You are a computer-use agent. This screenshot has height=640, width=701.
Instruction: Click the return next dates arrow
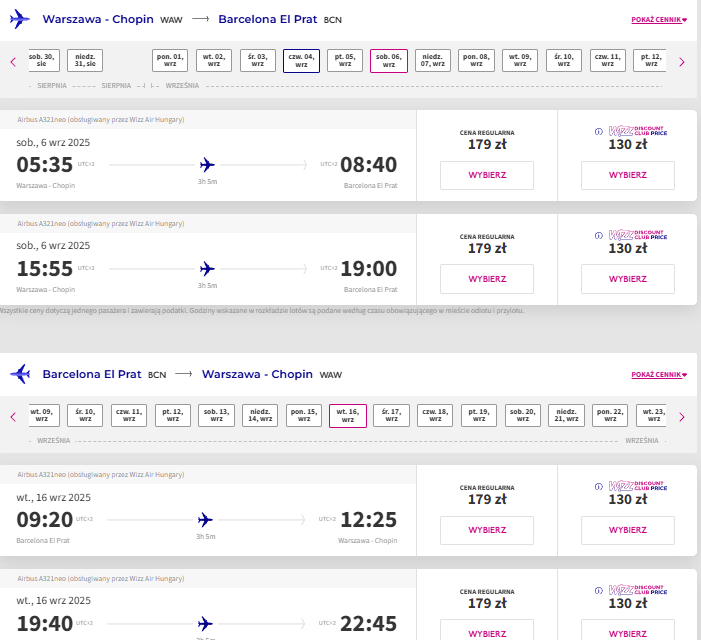tap(682, 417)
